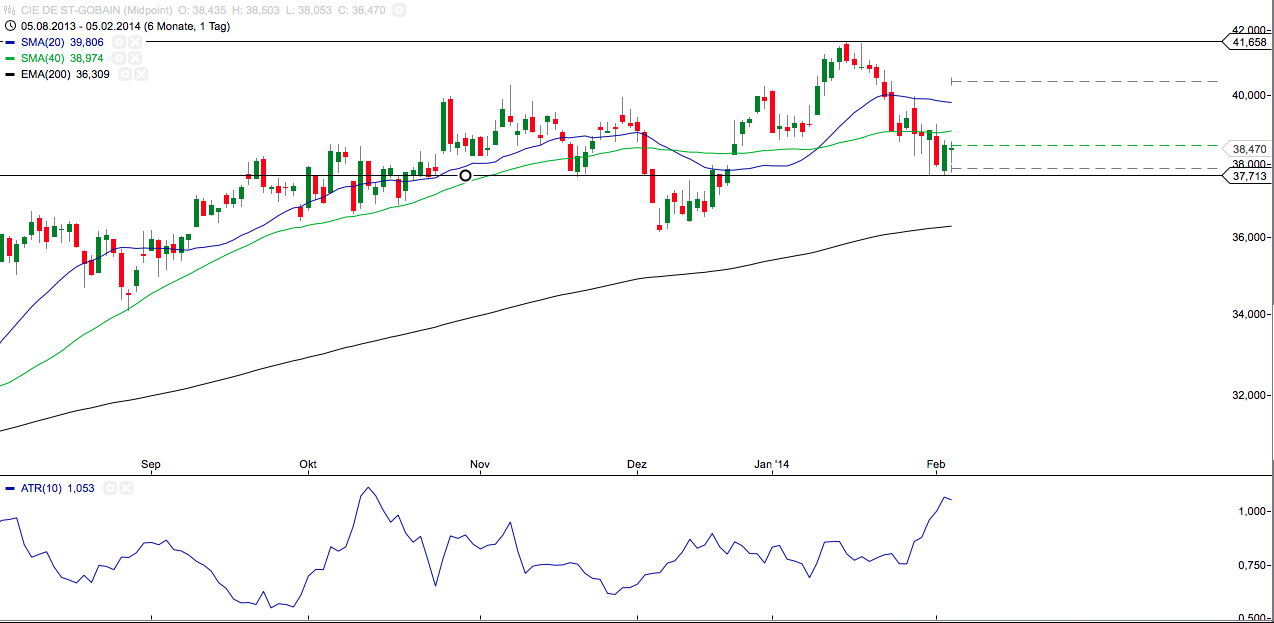Click the 32,000 price axis label
This screenshot has width=1274, height=623.
click(1251, 395)
